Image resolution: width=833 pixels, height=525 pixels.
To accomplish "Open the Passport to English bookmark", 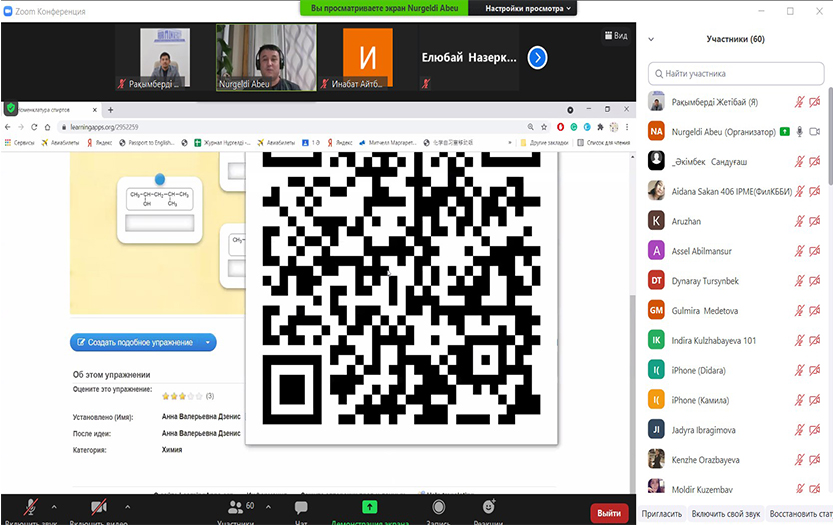I will 147,142.
